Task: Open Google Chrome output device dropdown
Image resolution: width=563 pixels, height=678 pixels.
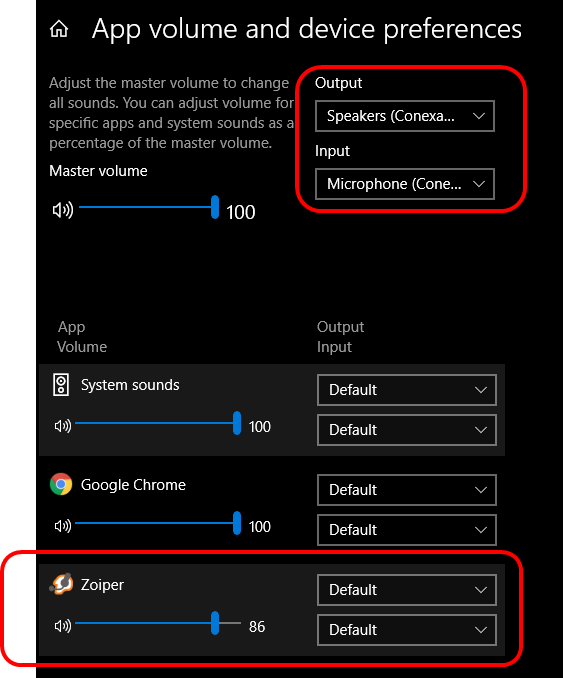Action: (x=406, y=489)
